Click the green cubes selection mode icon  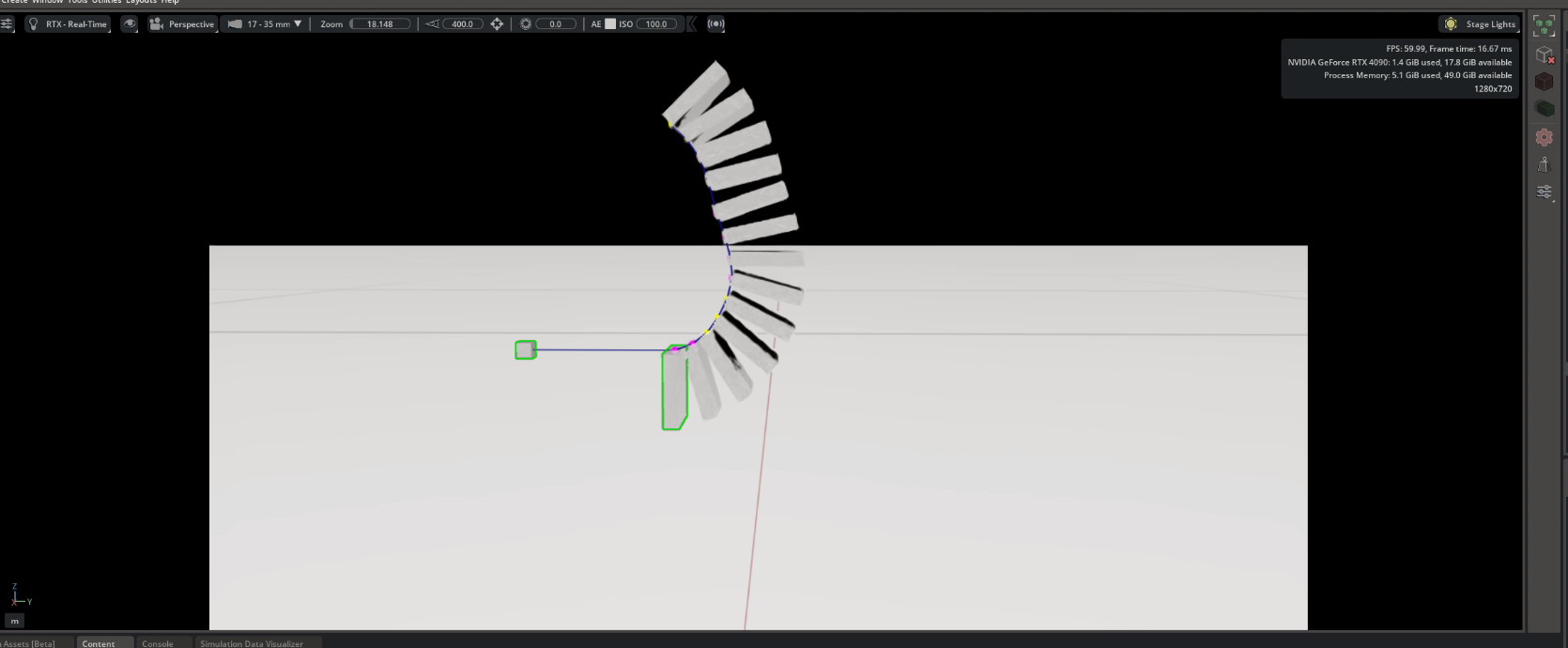pos(1544,26)
